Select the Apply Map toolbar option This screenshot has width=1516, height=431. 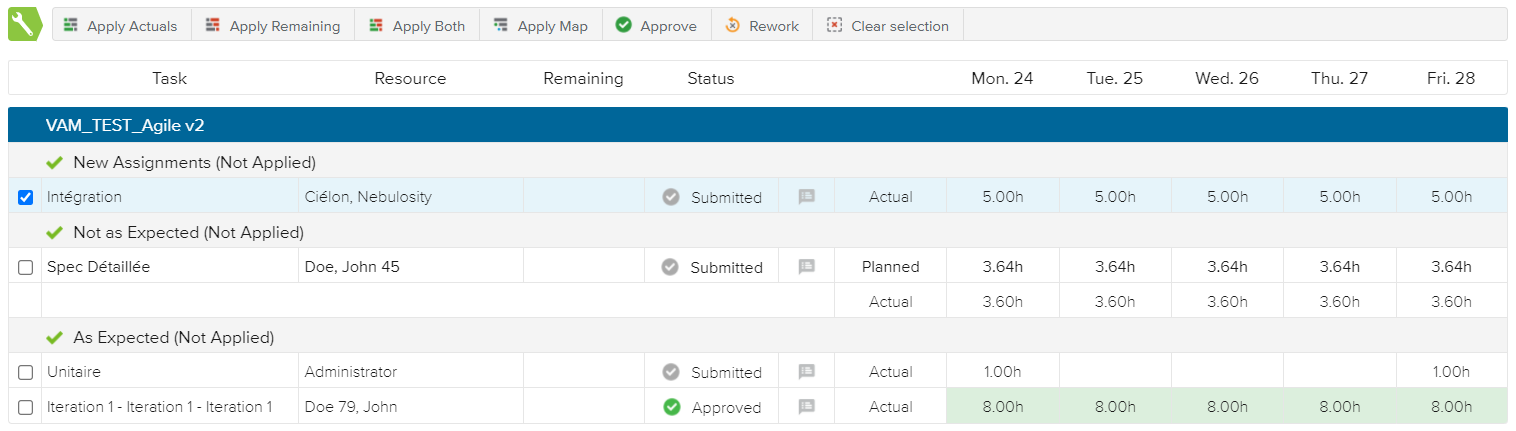click(x=540, y=26)
